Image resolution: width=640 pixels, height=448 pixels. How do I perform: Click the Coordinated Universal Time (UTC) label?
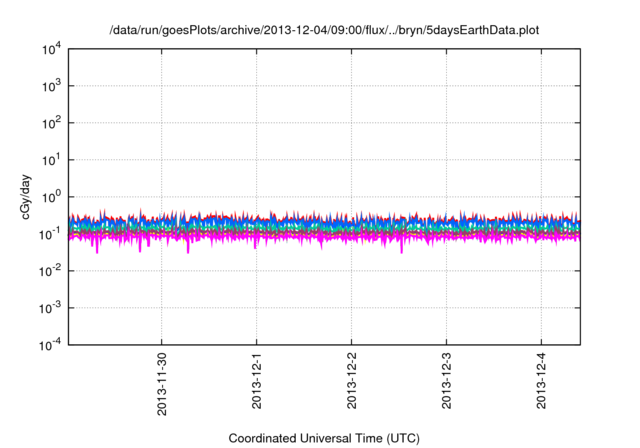pyautogui.click(x=324, y=438)
